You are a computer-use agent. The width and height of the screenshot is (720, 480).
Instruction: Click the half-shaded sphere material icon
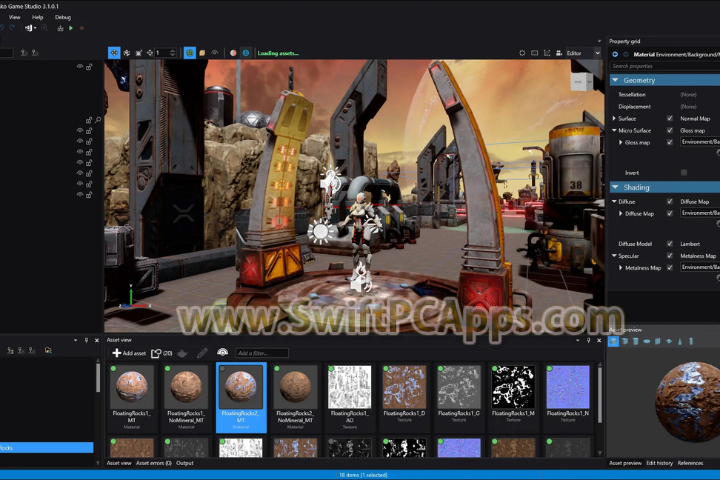(233, 53)
